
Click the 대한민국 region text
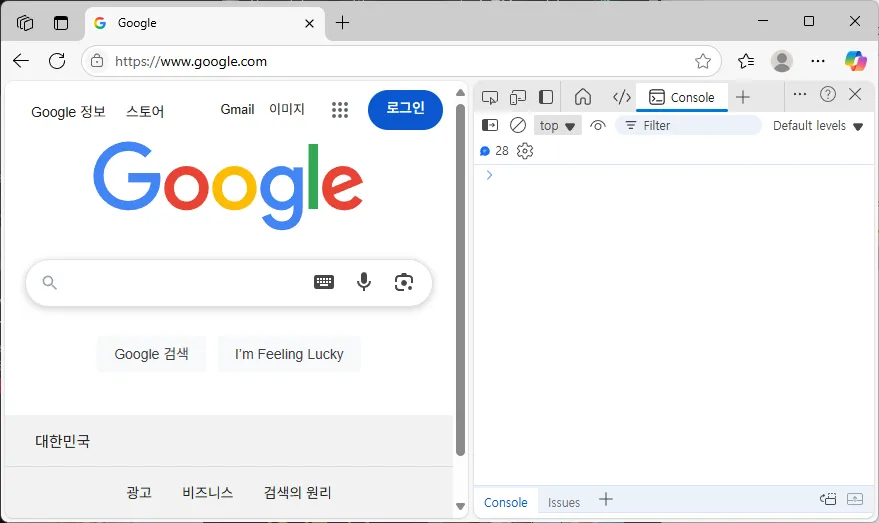pos(62,441)
